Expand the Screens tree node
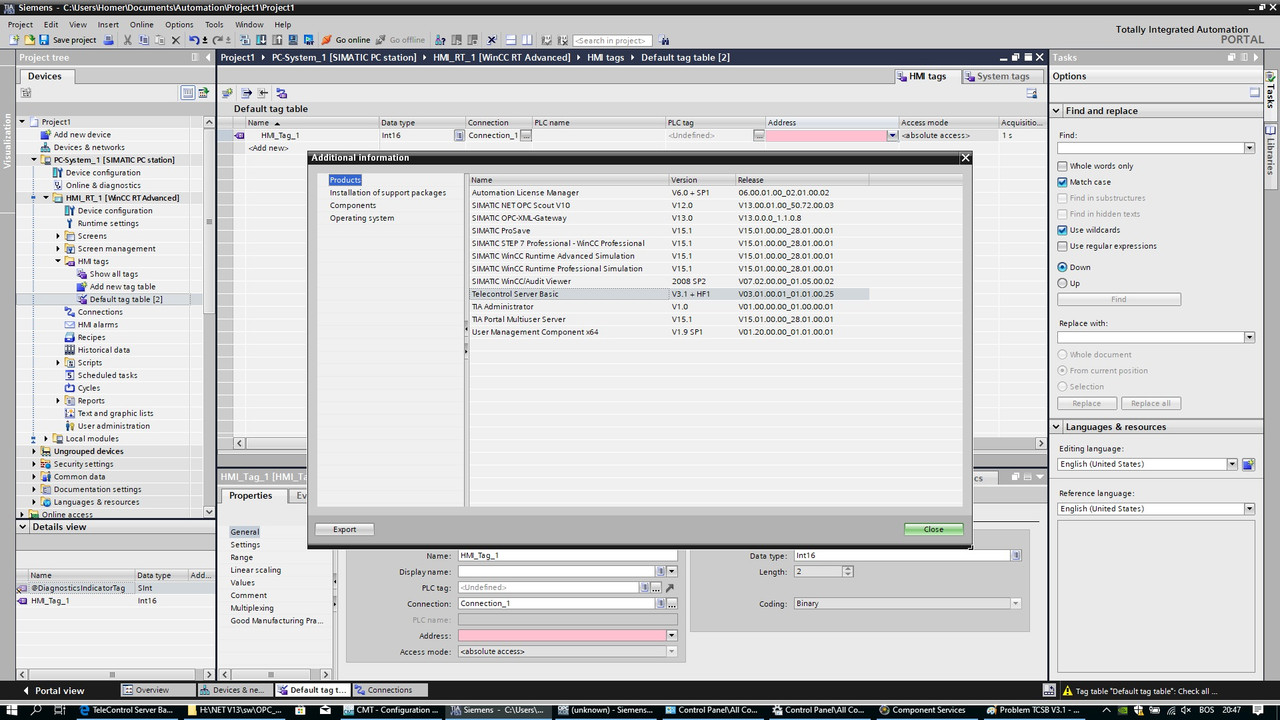Image resolution: width=1280 pixels, height=720 pixels. (x=58, y=236)
